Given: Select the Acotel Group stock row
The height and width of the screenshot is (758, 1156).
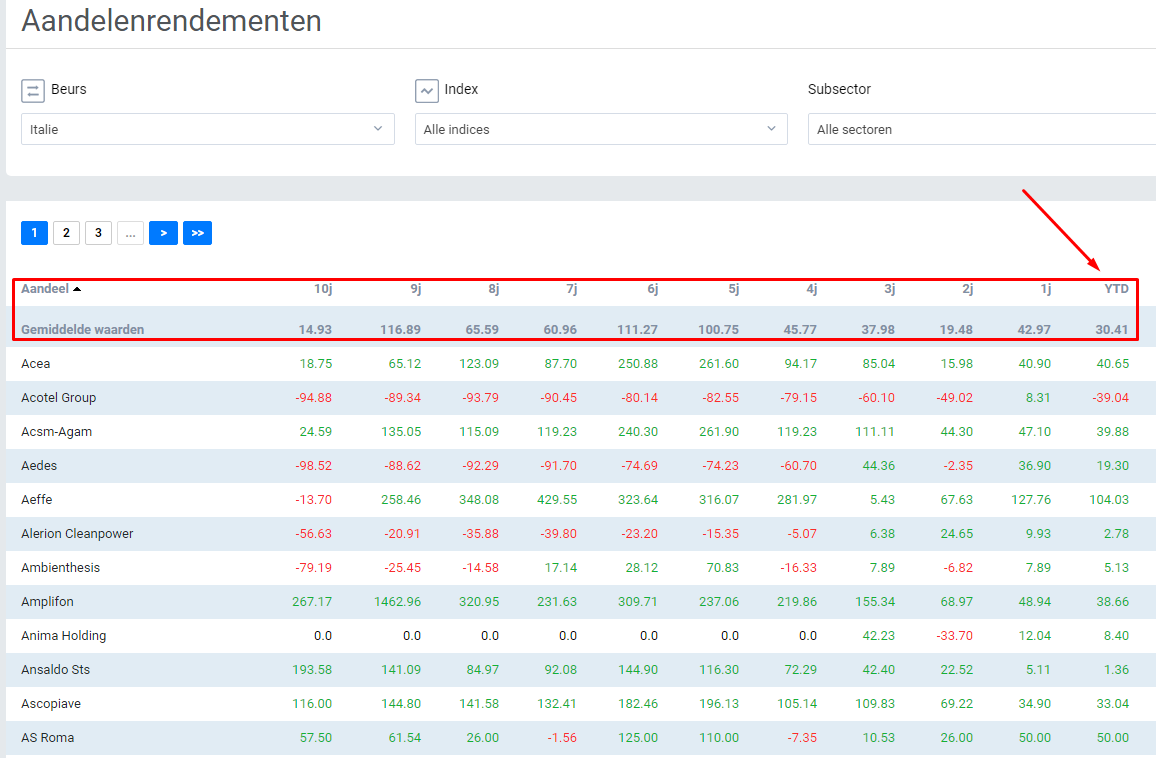Looking at the screenshot, I should click(581, 397).
